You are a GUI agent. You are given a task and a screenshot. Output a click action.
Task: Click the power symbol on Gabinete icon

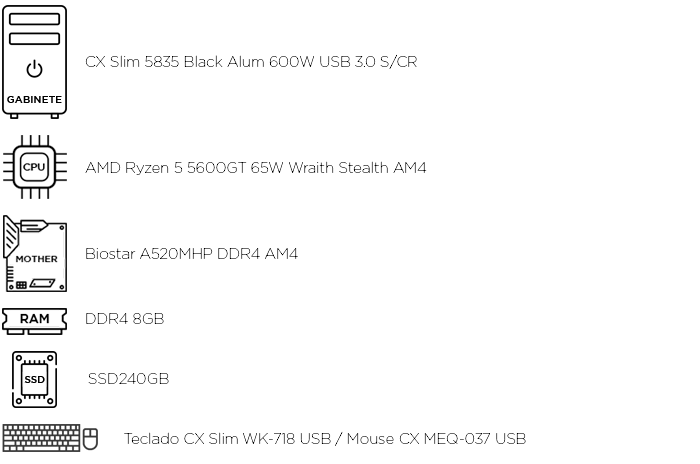(34, 69)
